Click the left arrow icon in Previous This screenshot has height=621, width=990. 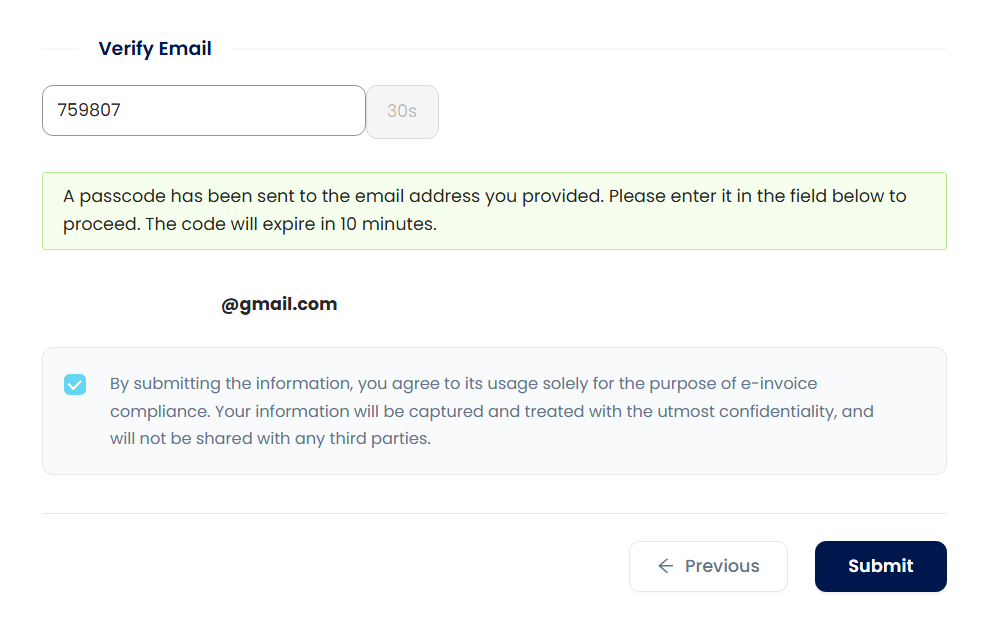pos(665,566)
